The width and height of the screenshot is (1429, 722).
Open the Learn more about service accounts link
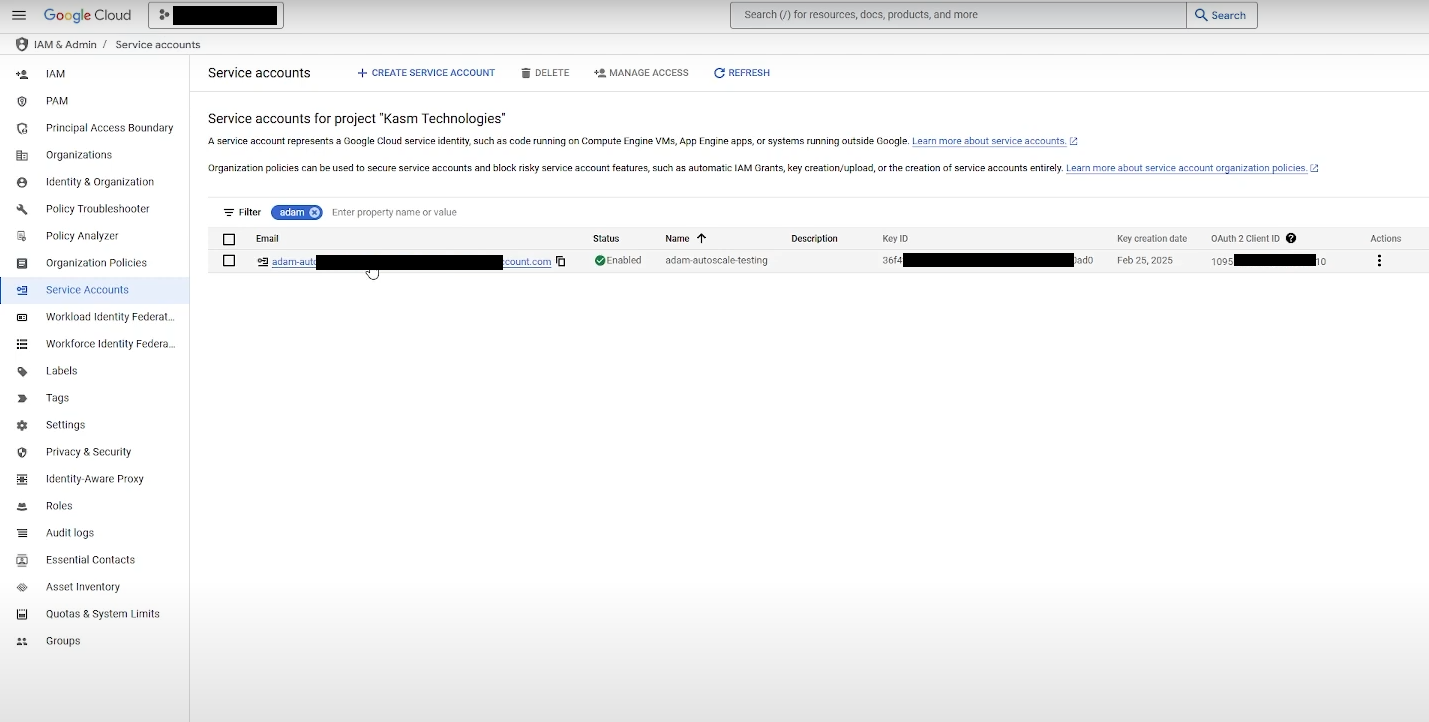click(x=989, y=140)
